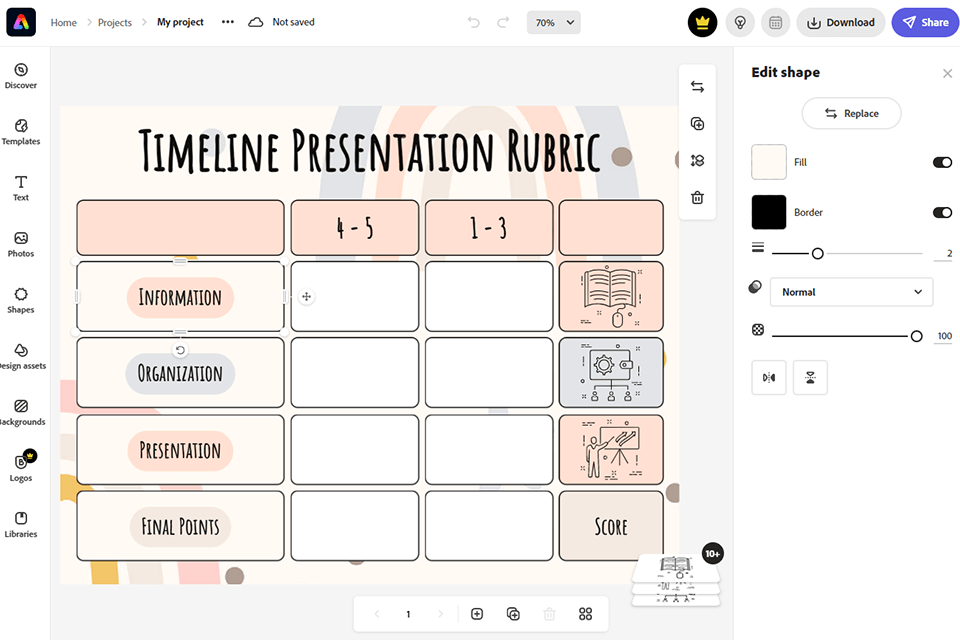Click the Replace button

pyautogui.click(x=851, y=113)
